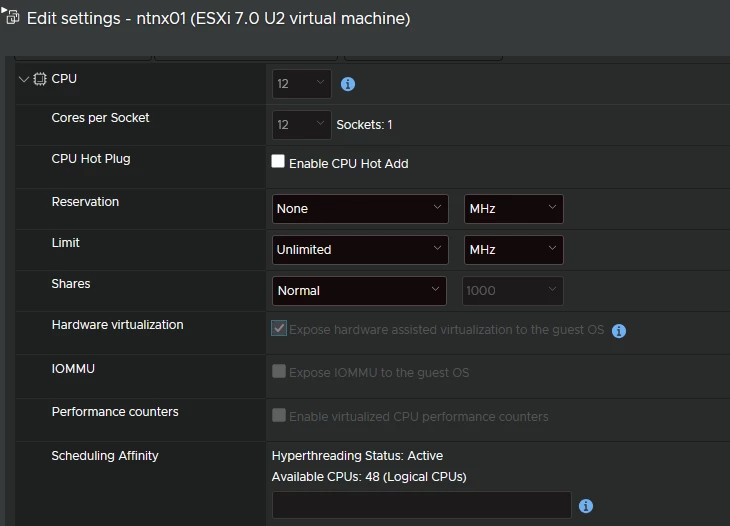Screen dimensions: 730x526
Task: Click the Limit label
Action: [66, 243]
